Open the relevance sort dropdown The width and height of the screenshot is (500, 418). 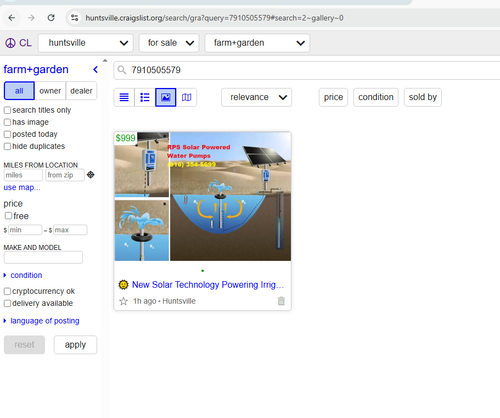(256, 97)
